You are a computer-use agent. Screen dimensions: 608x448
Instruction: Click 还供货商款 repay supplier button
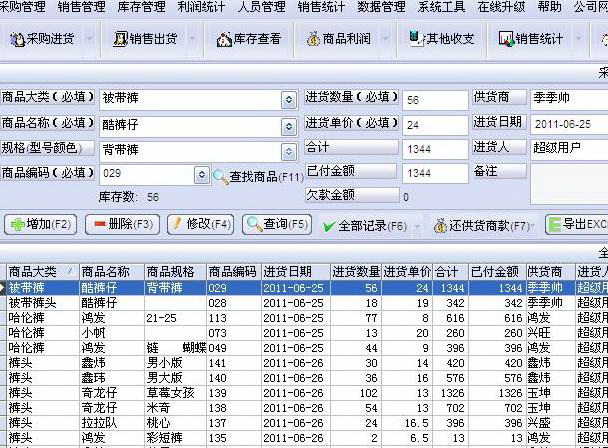[x=482, y=225]
